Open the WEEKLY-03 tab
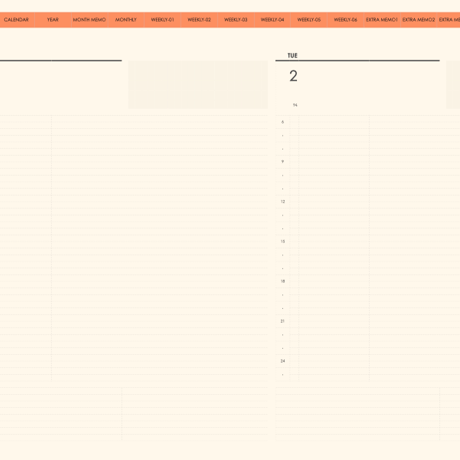The image size is (460, 460). [x=236, y=20]
